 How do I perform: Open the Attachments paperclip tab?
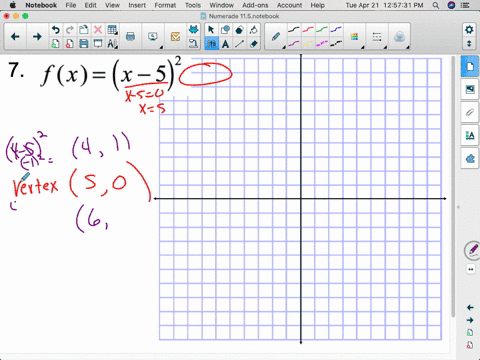pos(470,112)
